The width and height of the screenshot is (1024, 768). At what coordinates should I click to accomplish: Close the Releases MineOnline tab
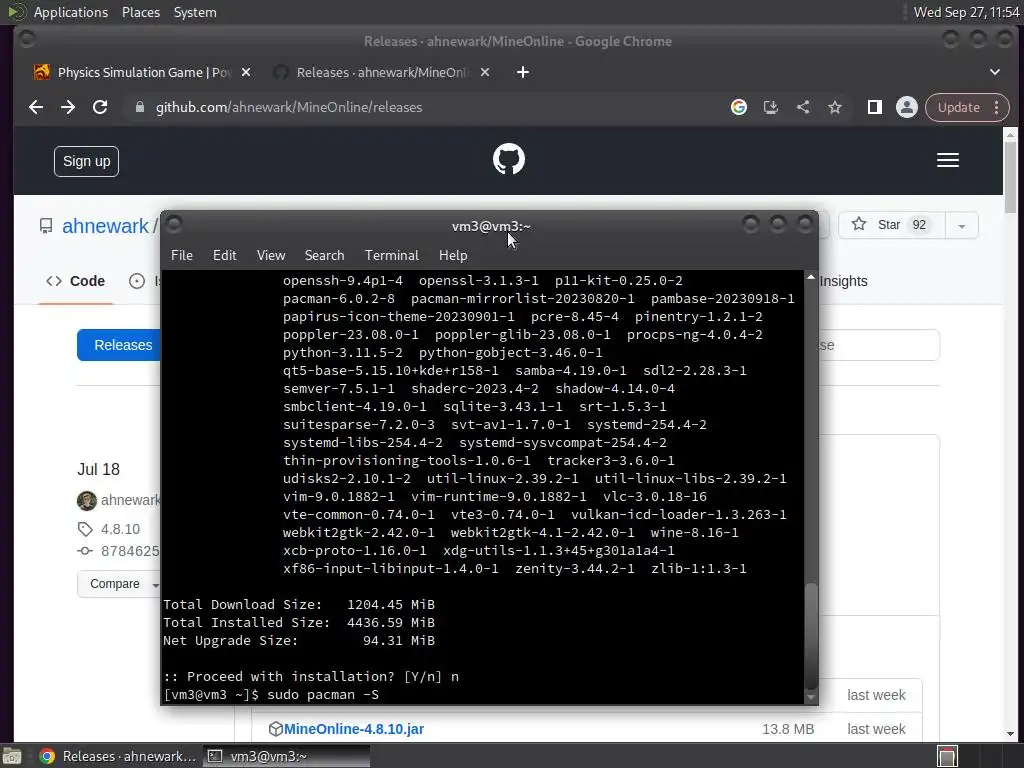[x=485, y=72]
